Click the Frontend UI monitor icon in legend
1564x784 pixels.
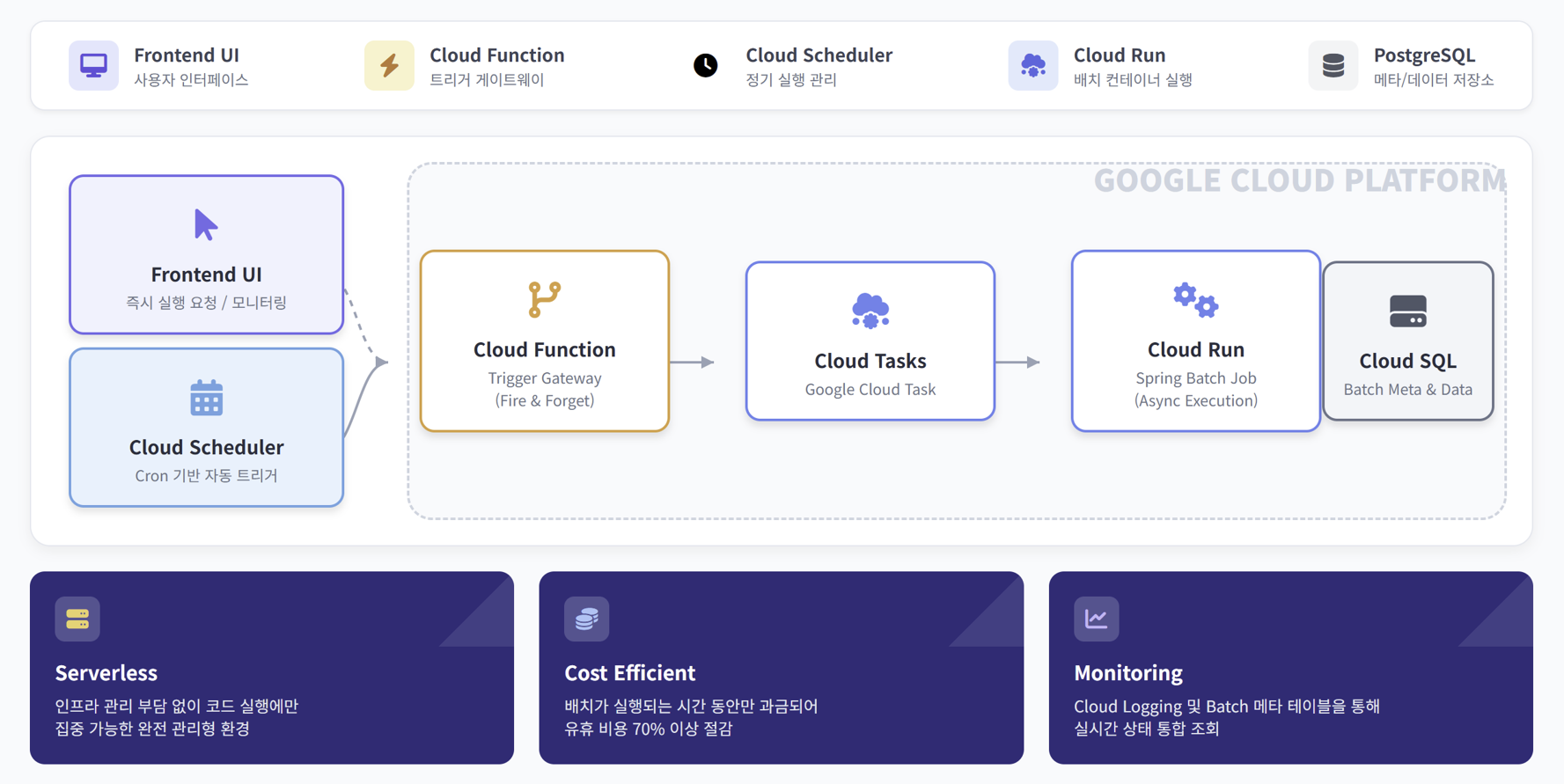(x=93, y=65)
